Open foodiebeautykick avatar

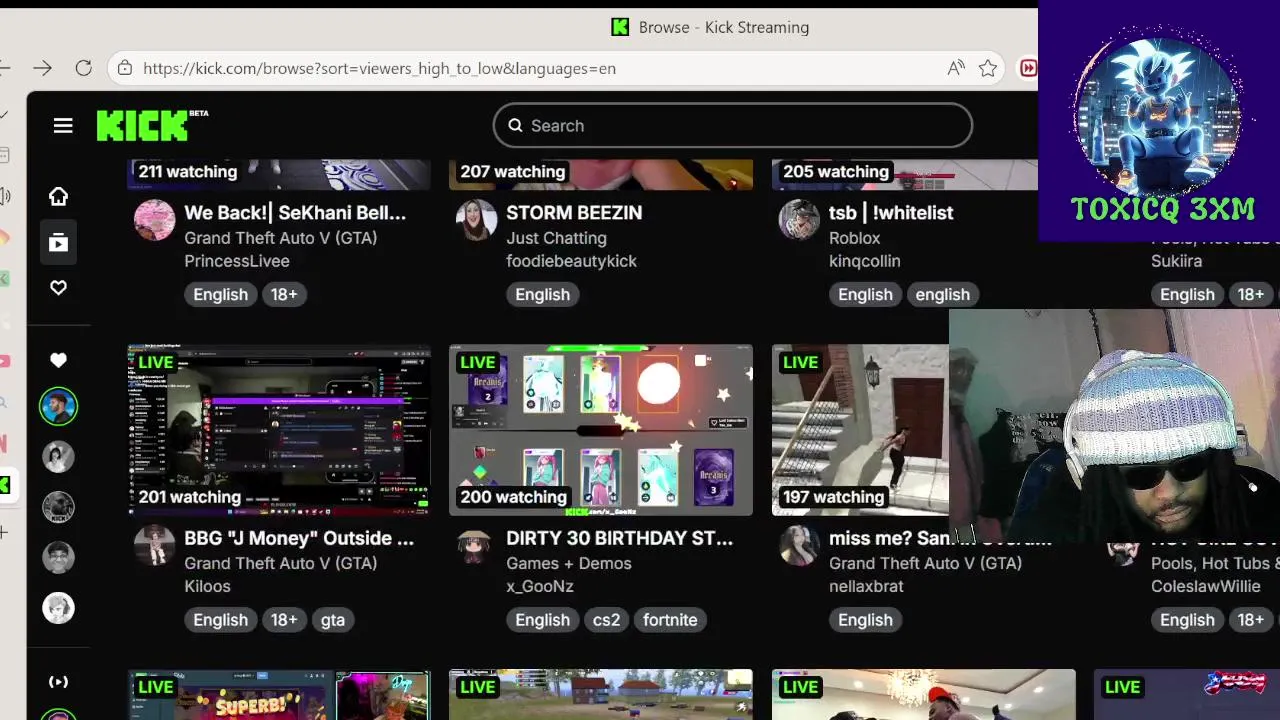click(477, 219)
